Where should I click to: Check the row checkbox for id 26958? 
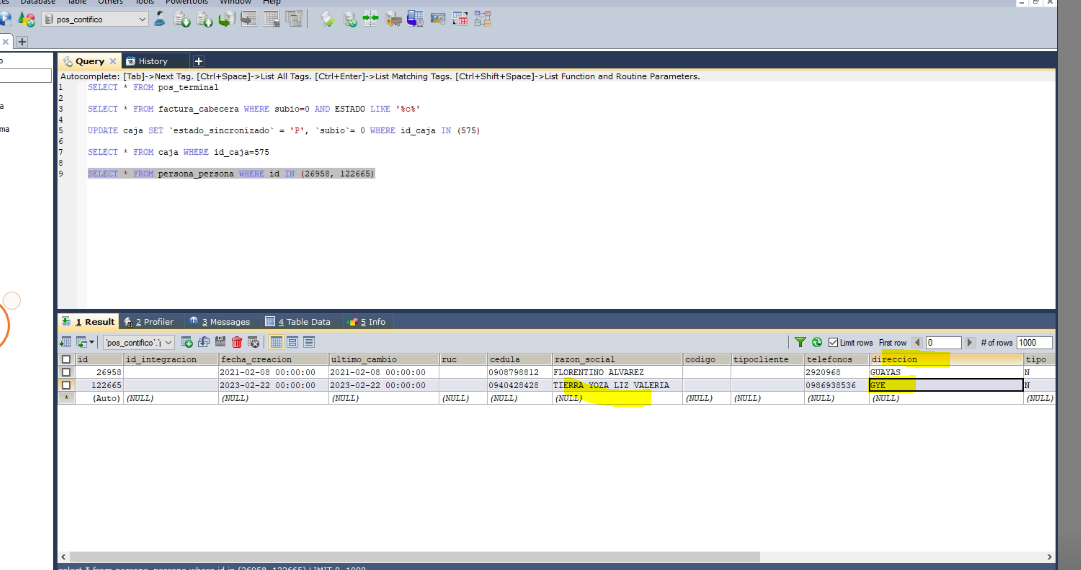[x=66, y=372]
